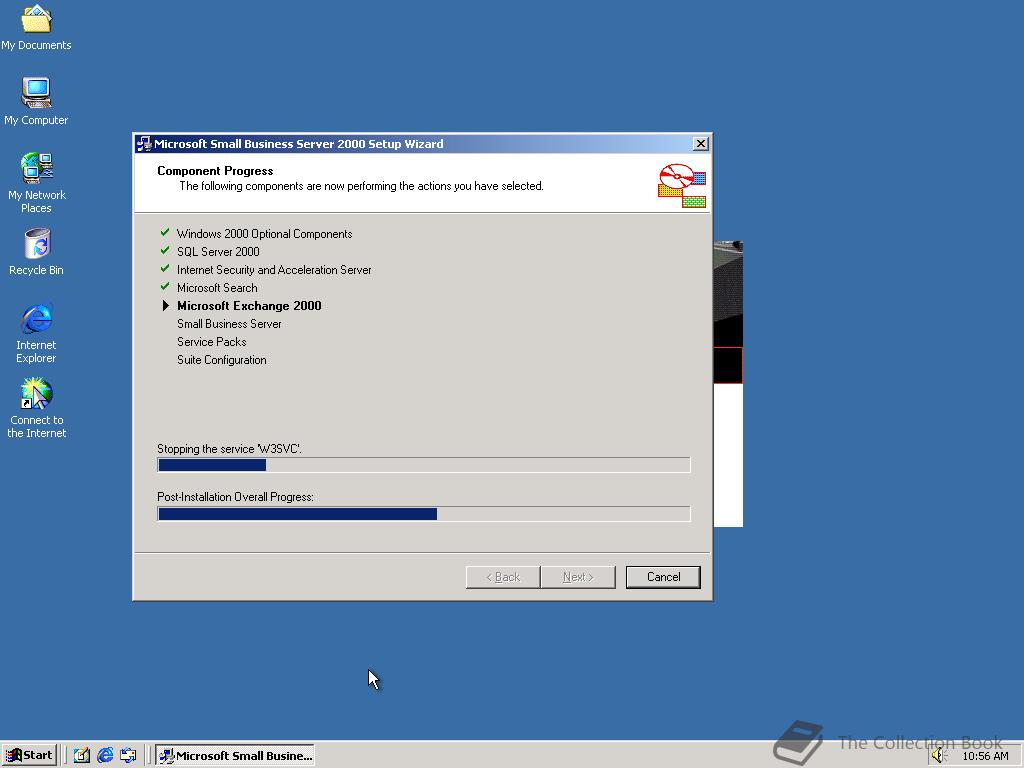Click 'Windows 2000 Optional Components' text
Viewport: 1024px width, 768px height.
tap(264, 234)
